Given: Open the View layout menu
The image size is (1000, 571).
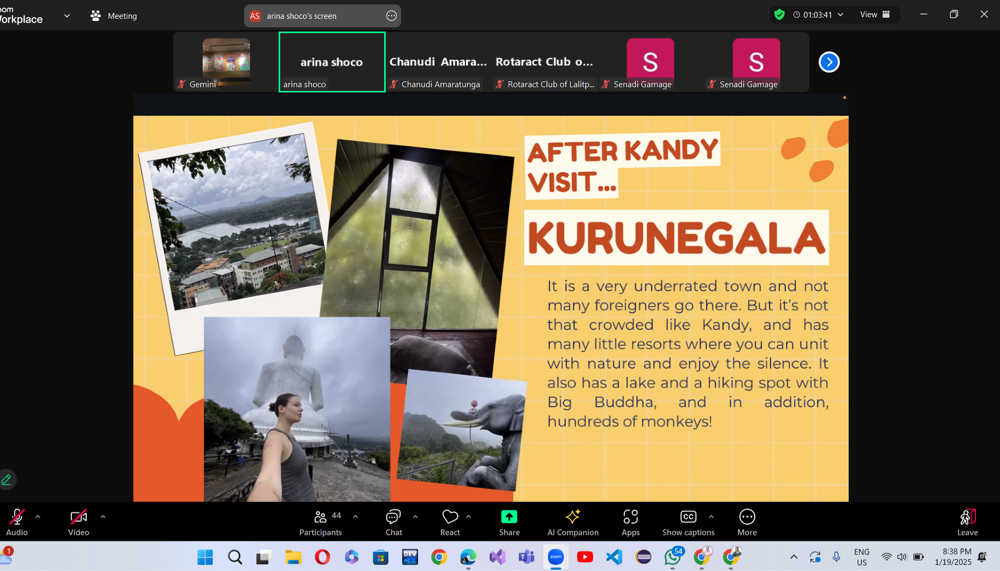Looking at the screenshot, I should tap(875, 15).
